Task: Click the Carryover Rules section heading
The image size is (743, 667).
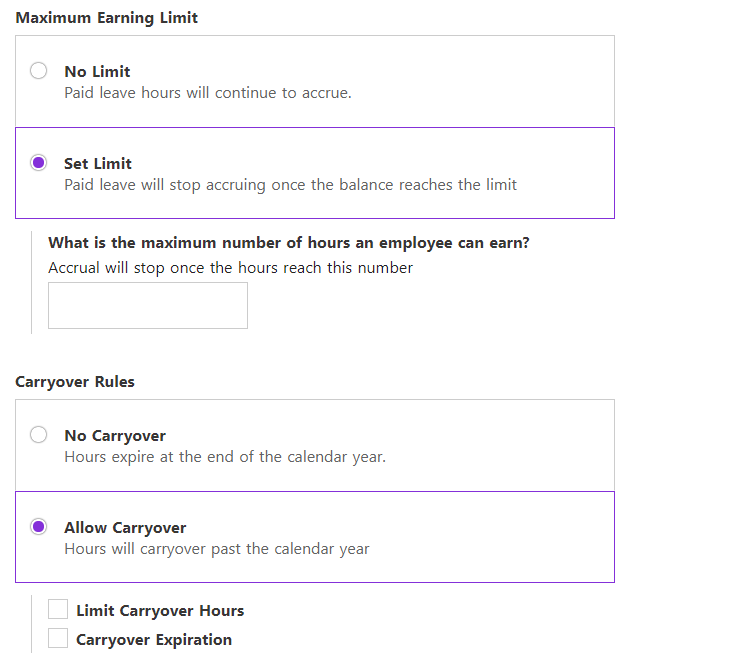Action: click(x=75, y=382)
